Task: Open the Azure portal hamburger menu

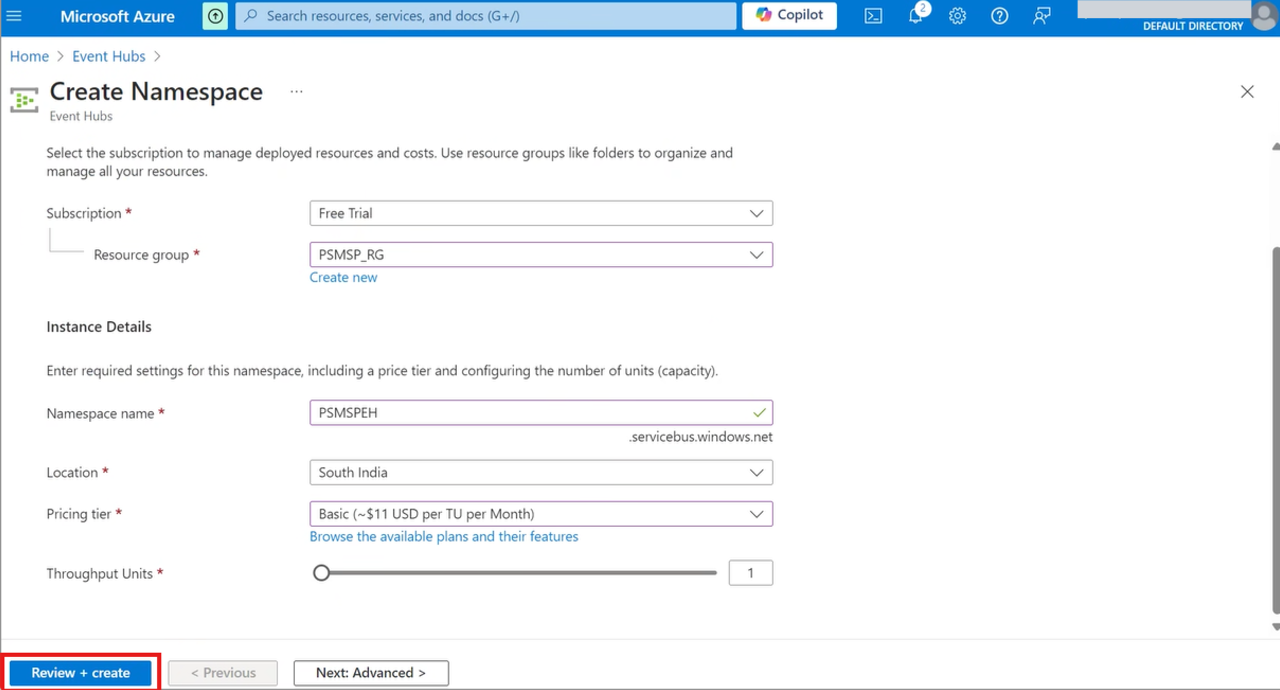Action: click(x=14, y=16)
